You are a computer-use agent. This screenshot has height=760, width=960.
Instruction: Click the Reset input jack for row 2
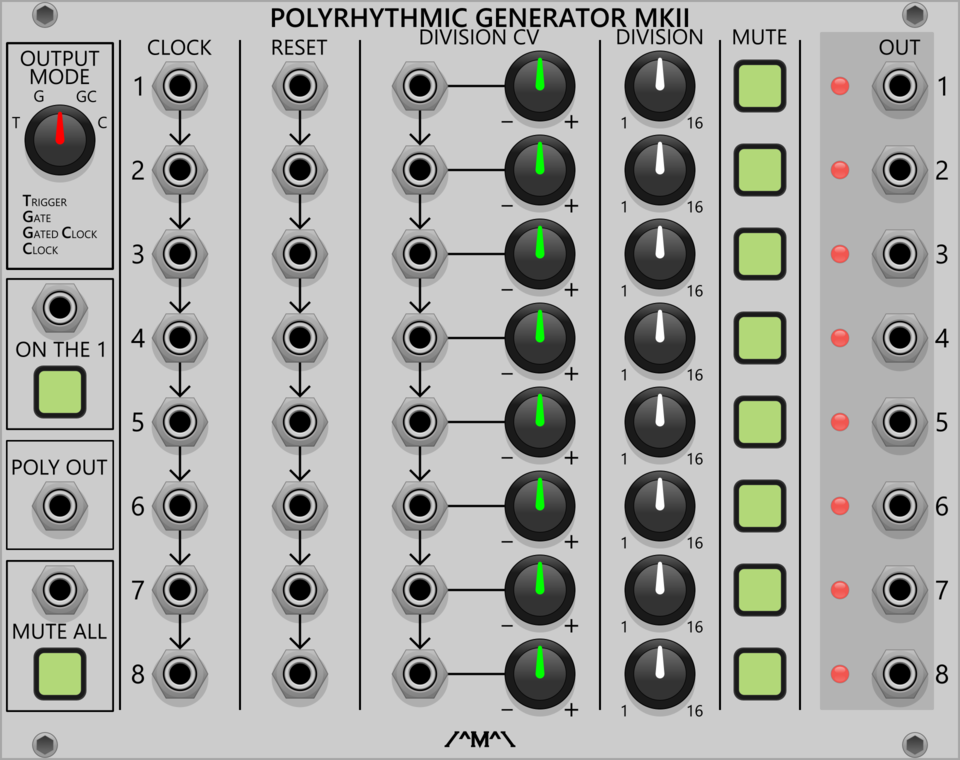tap(300, 170)
